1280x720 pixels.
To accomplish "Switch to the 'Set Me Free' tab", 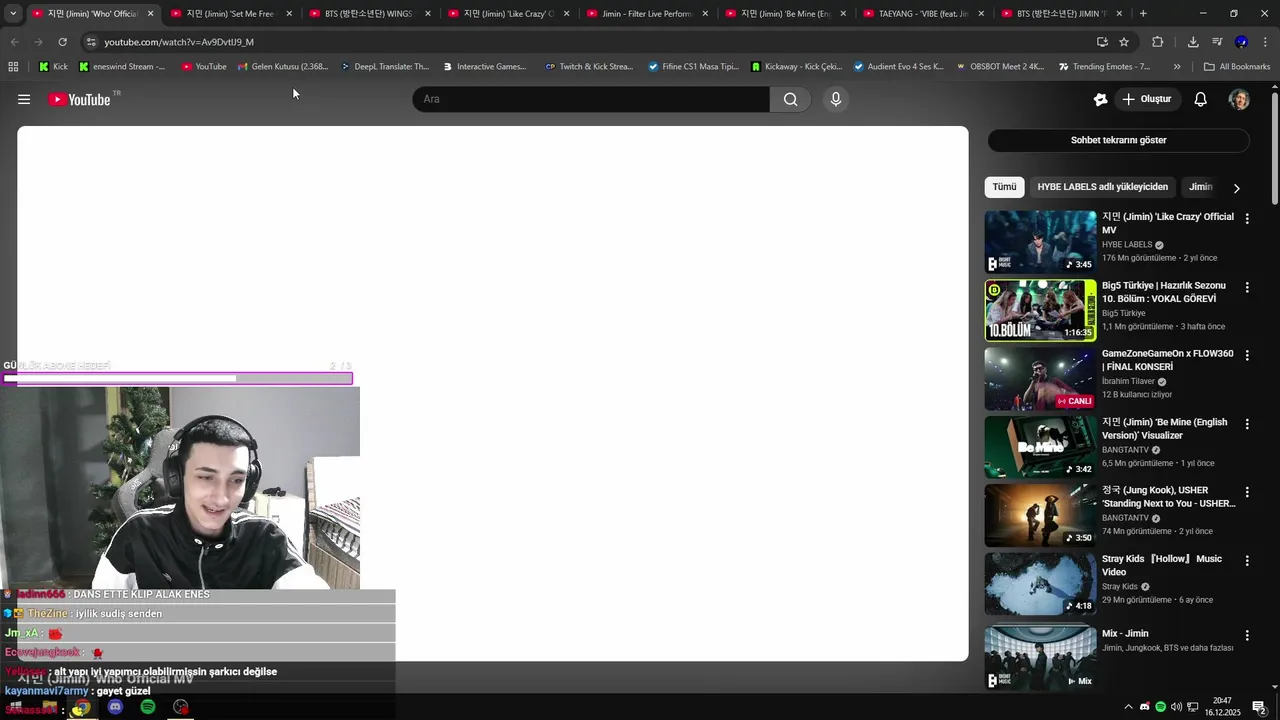I will pos(230,14).
